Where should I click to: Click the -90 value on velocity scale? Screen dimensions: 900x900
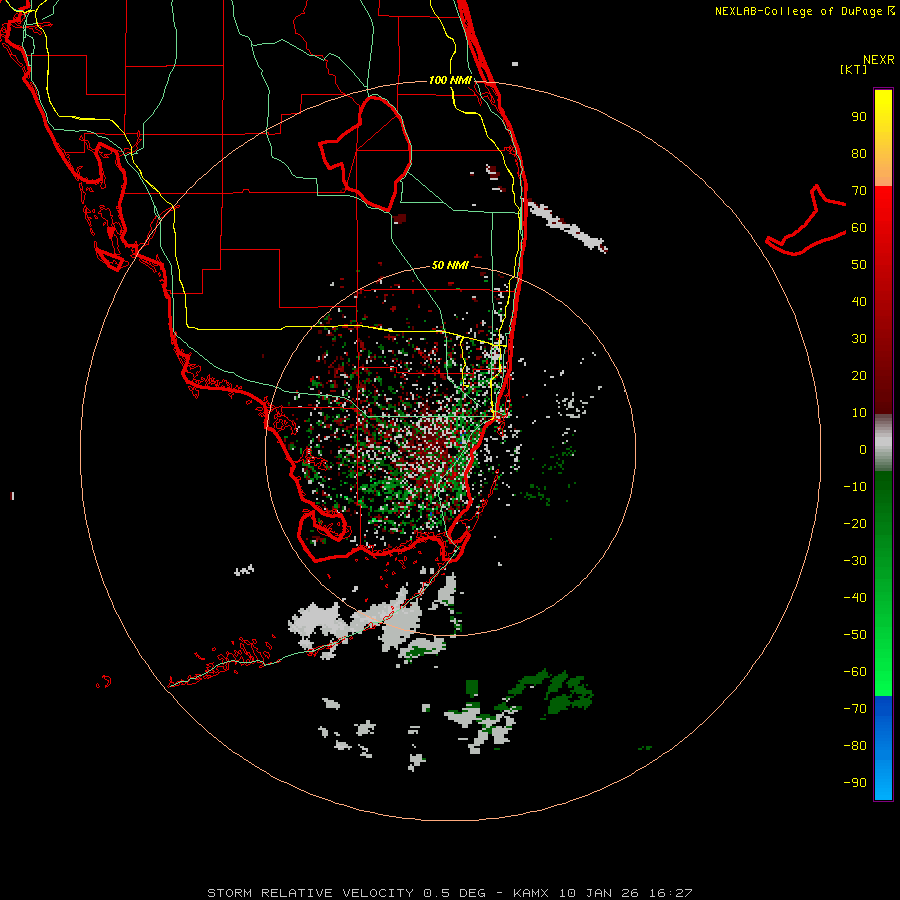click(x=855, y=783)
